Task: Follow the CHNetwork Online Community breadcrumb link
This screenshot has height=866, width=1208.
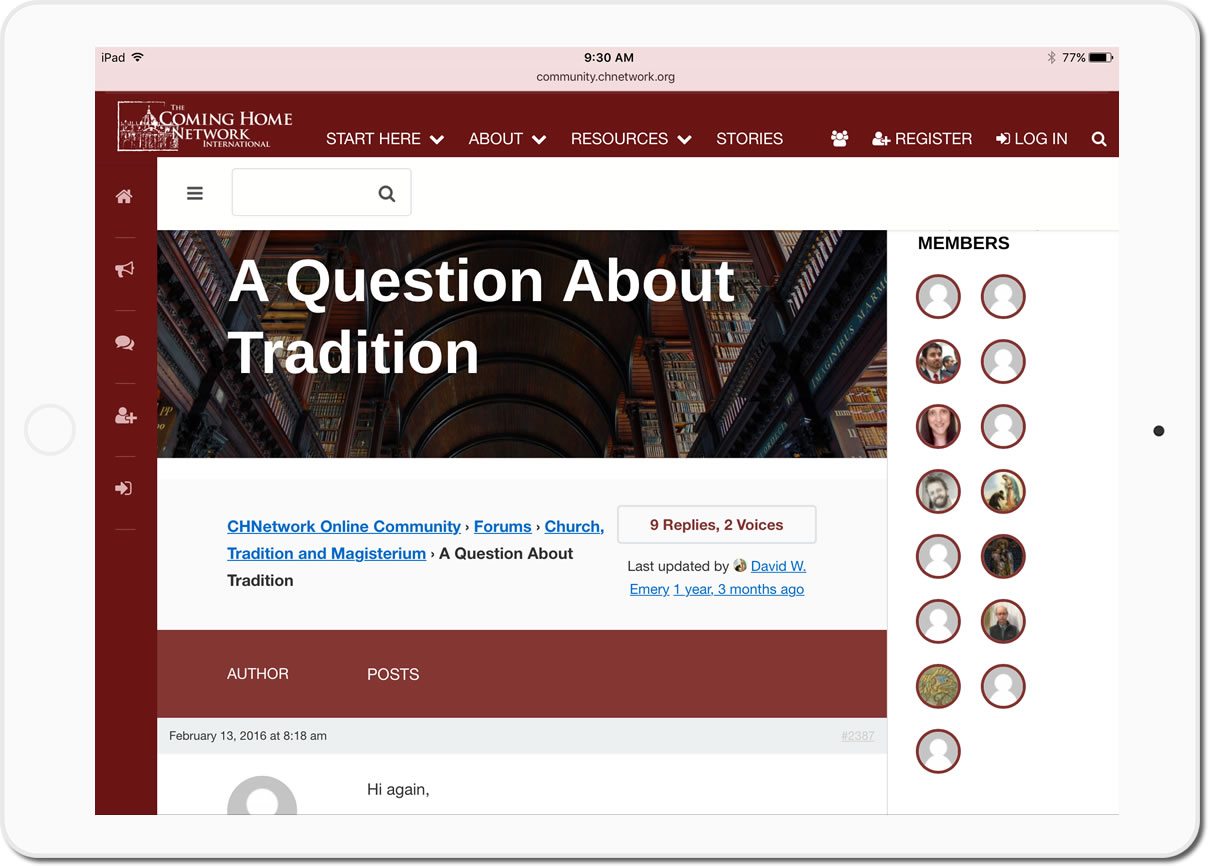Action: [x=344, y=526]
